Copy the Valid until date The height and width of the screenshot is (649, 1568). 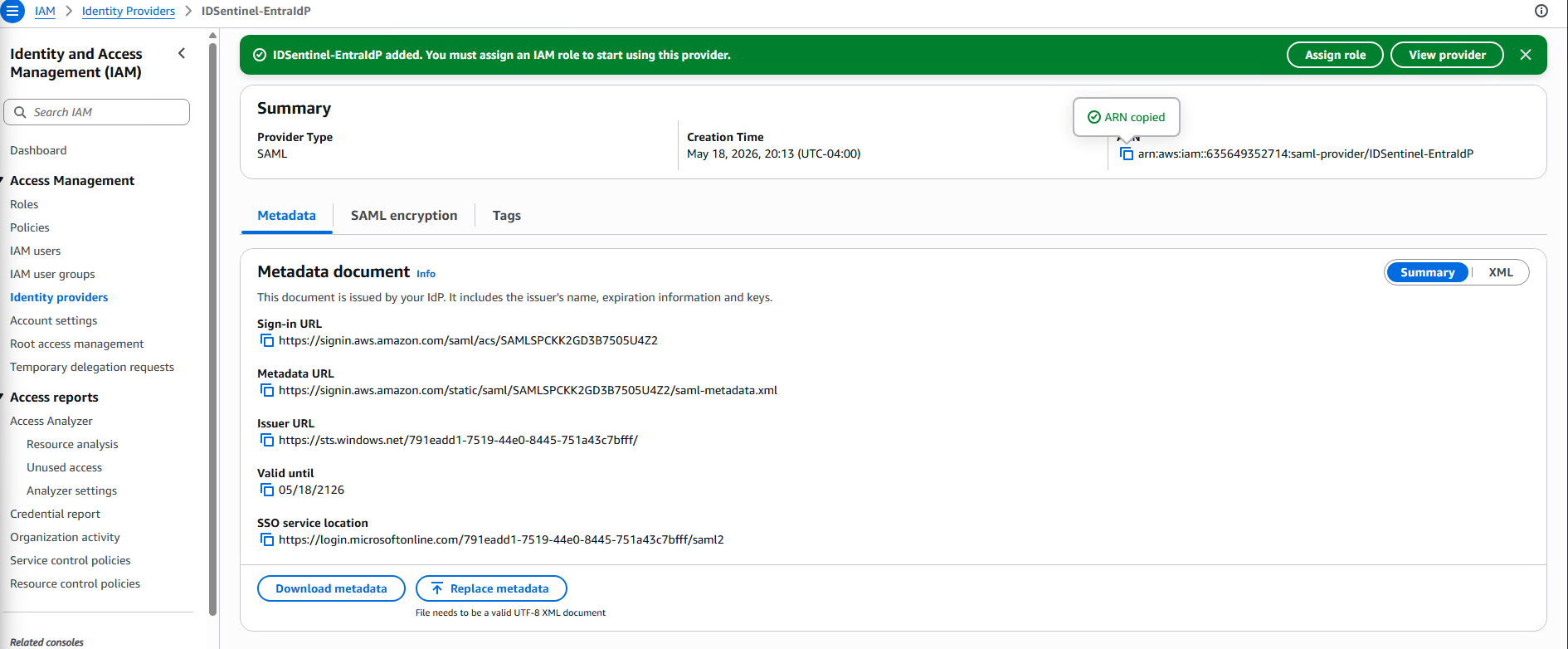[267, 490]
